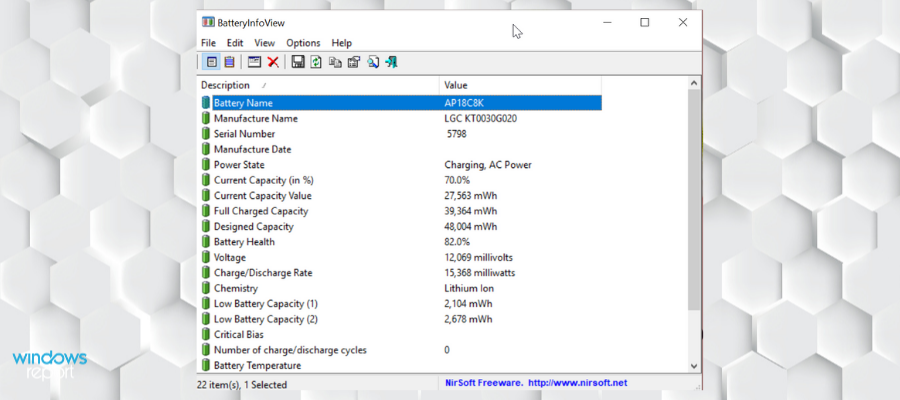Click the value 'Charging, AC Power'

click(x=488, y=165)
